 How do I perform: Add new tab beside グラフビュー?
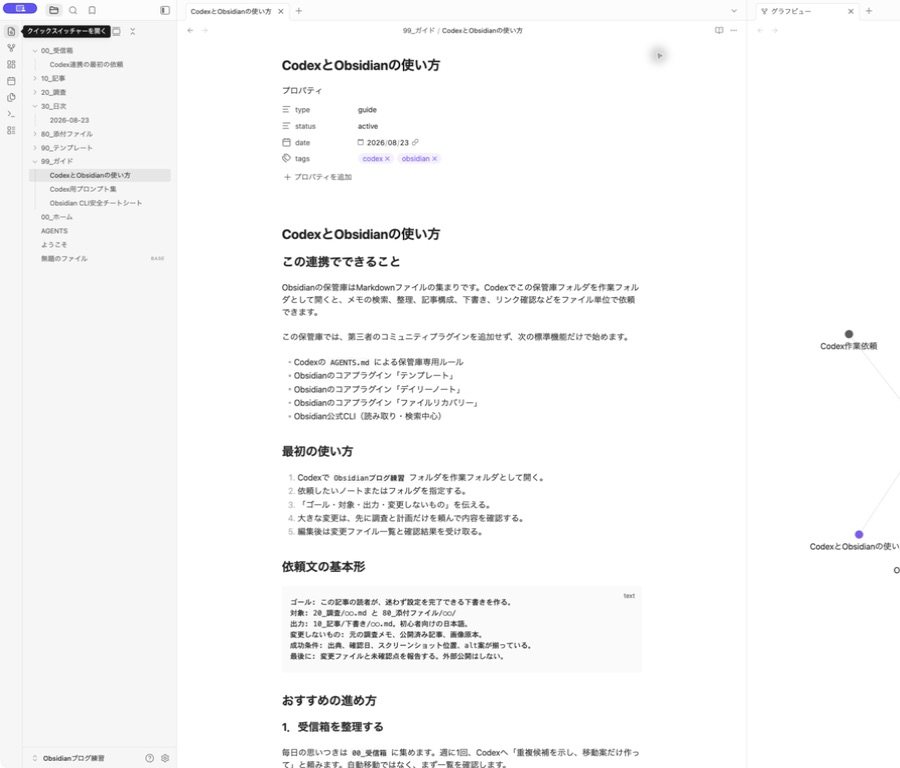869,11
